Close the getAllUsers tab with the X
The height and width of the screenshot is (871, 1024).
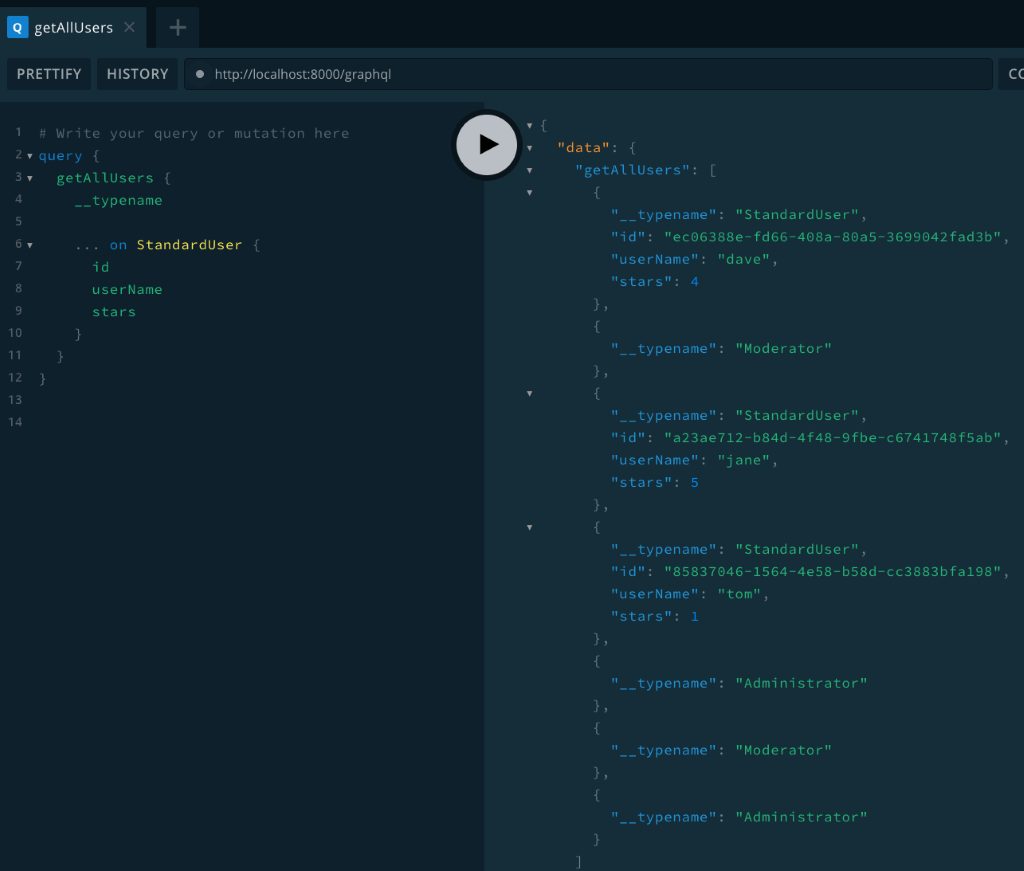tap(129, 27)
